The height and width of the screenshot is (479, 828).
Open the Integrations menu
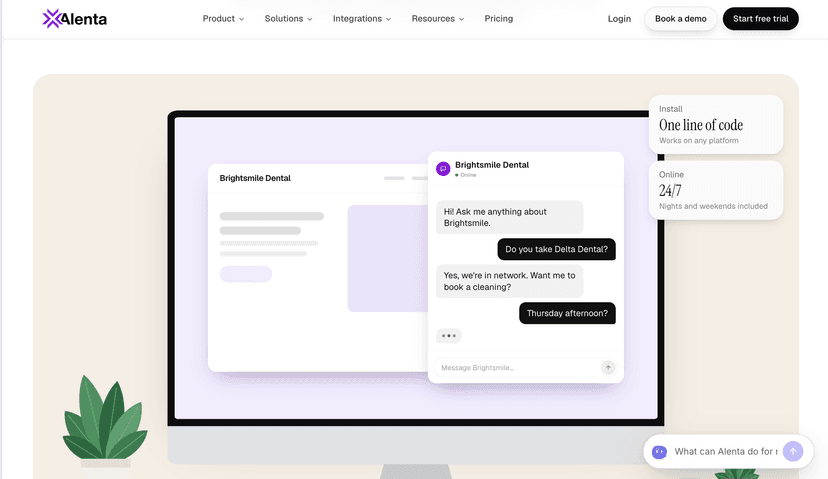tap(362, 18)
